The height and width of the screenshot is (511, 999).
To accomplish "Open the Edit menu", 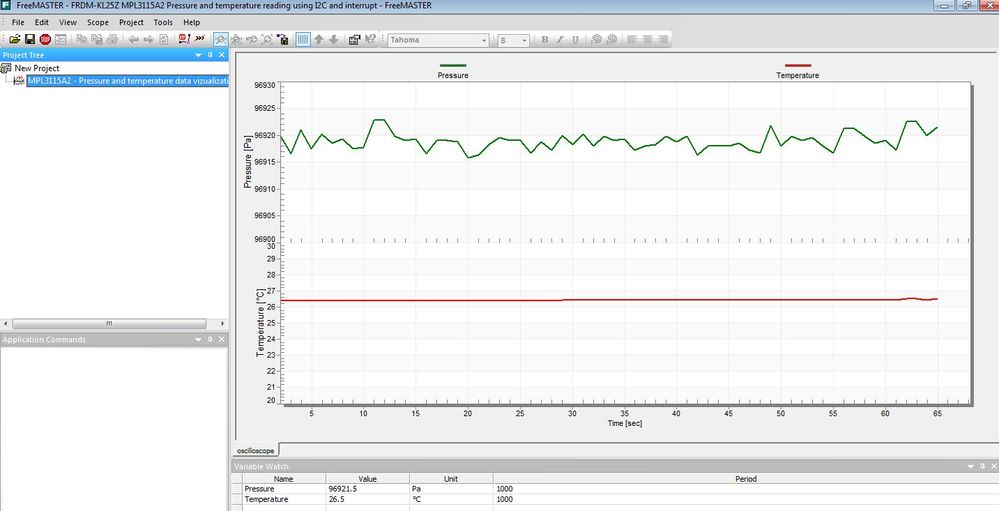I will pos(41,22).
